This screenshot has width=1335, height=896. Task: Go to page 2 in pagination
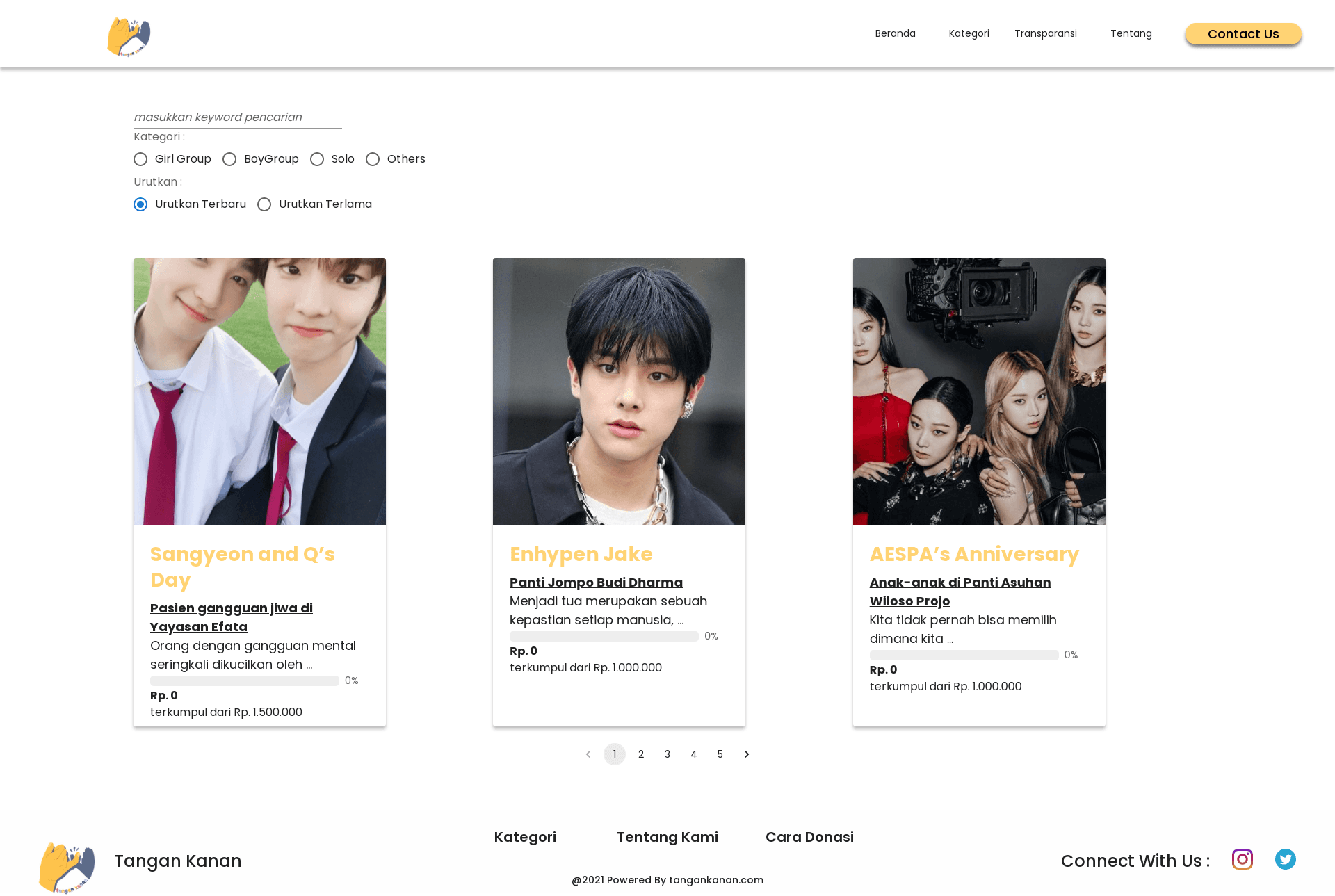click(641, 754)
